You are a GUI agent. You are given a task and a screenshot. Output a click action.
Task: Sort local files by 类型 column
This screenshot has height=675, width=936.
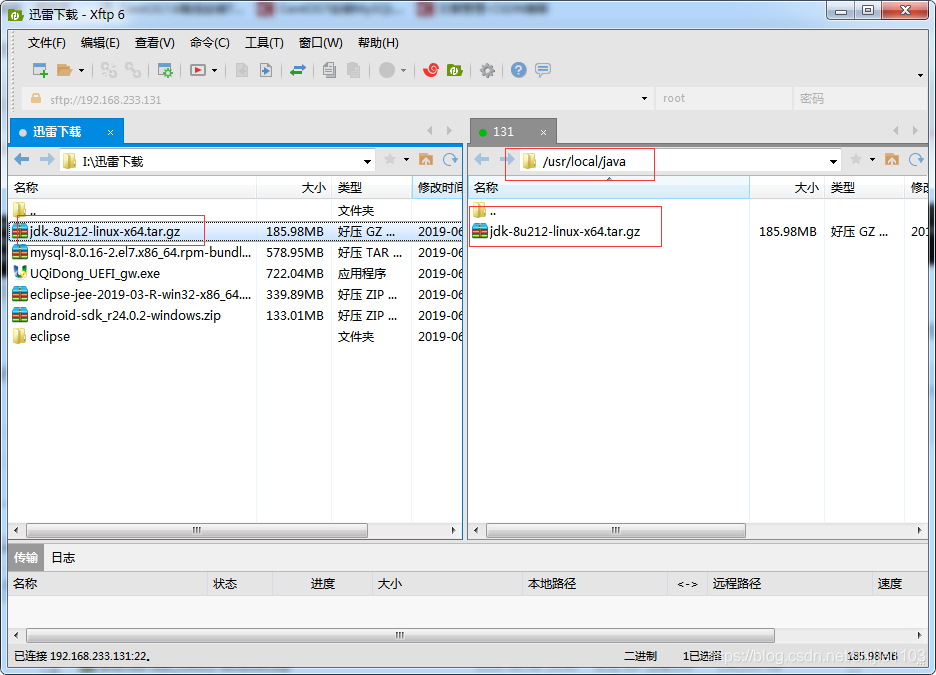(x=371, y=187)
